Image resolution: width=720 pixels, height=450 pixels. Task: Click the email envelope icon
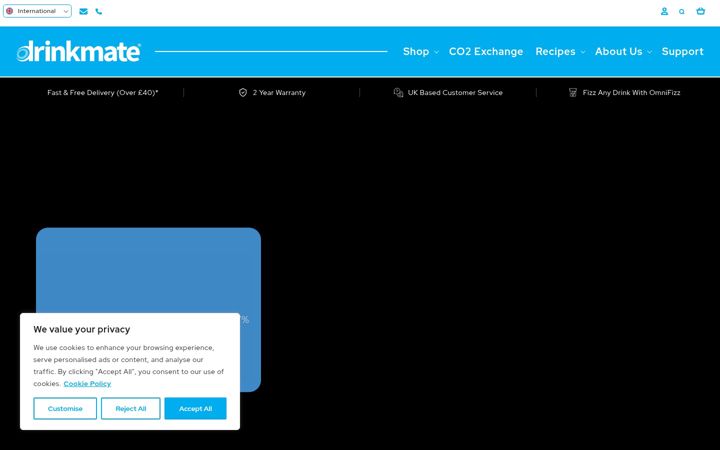coord(84,11)
